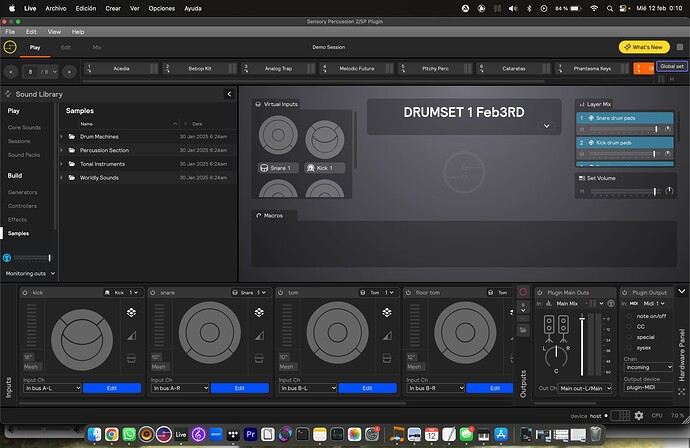Switch to the Mix tab
690x448 pixels.
(x=97, y=47)
